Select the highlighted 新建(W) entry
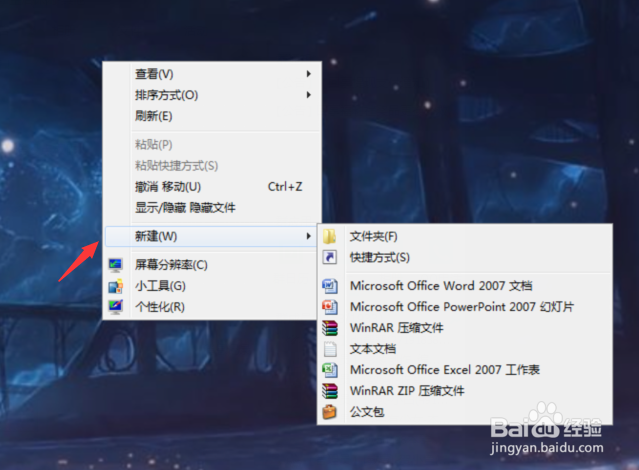 click(x=211, y=236)
